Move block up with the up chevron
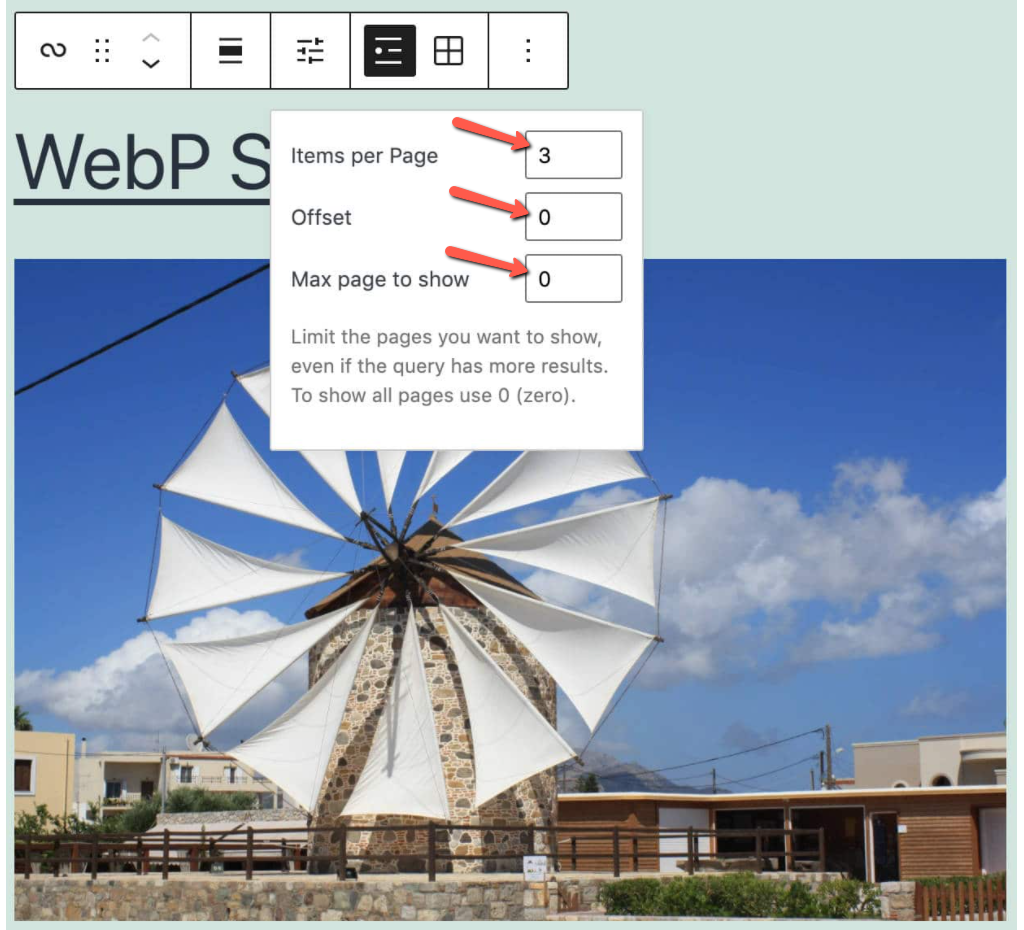This screenshot has height=930, width=1024. point(150,38)
